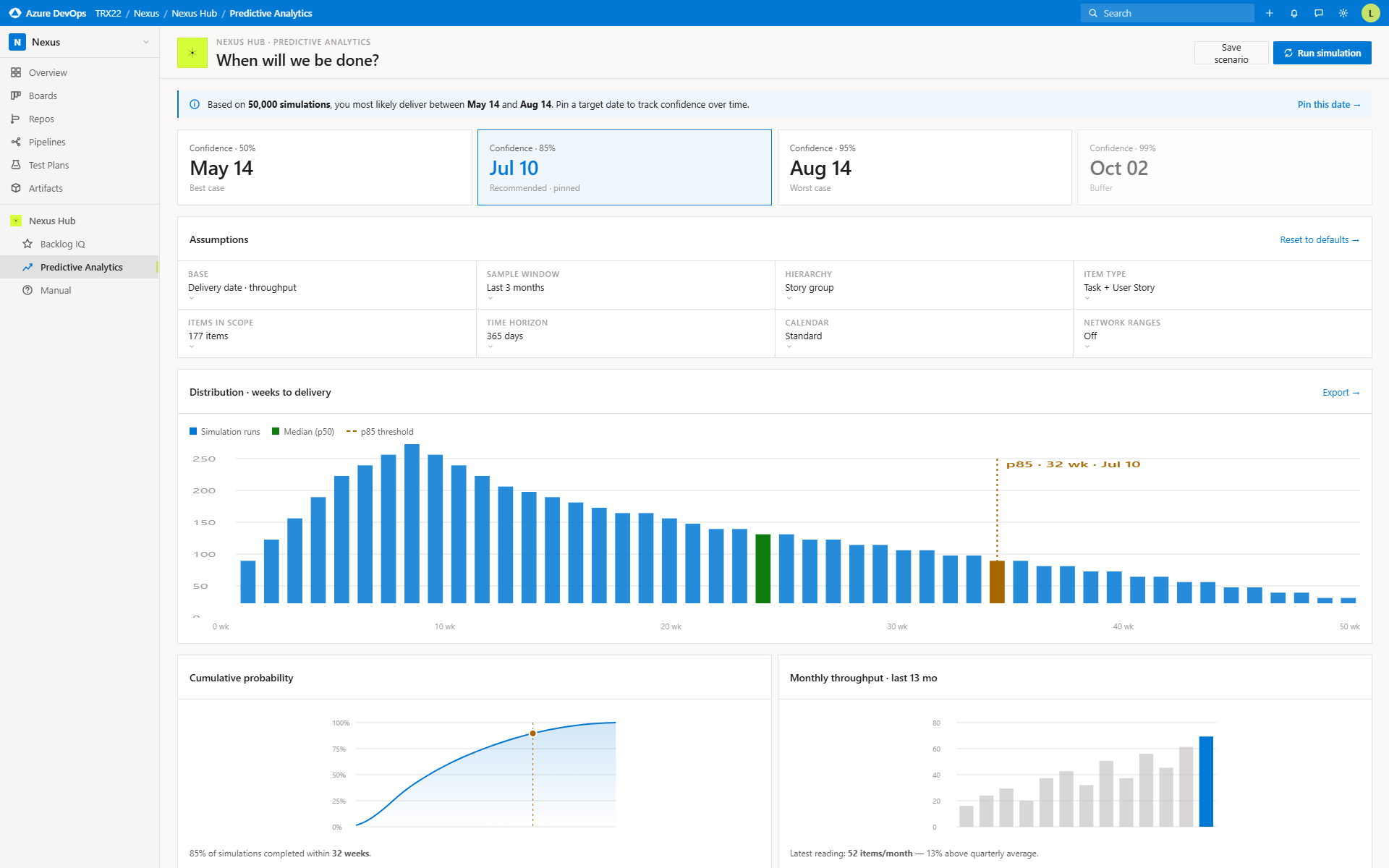Toggle the Simulation runs legend entry

(x=224, y=431)
